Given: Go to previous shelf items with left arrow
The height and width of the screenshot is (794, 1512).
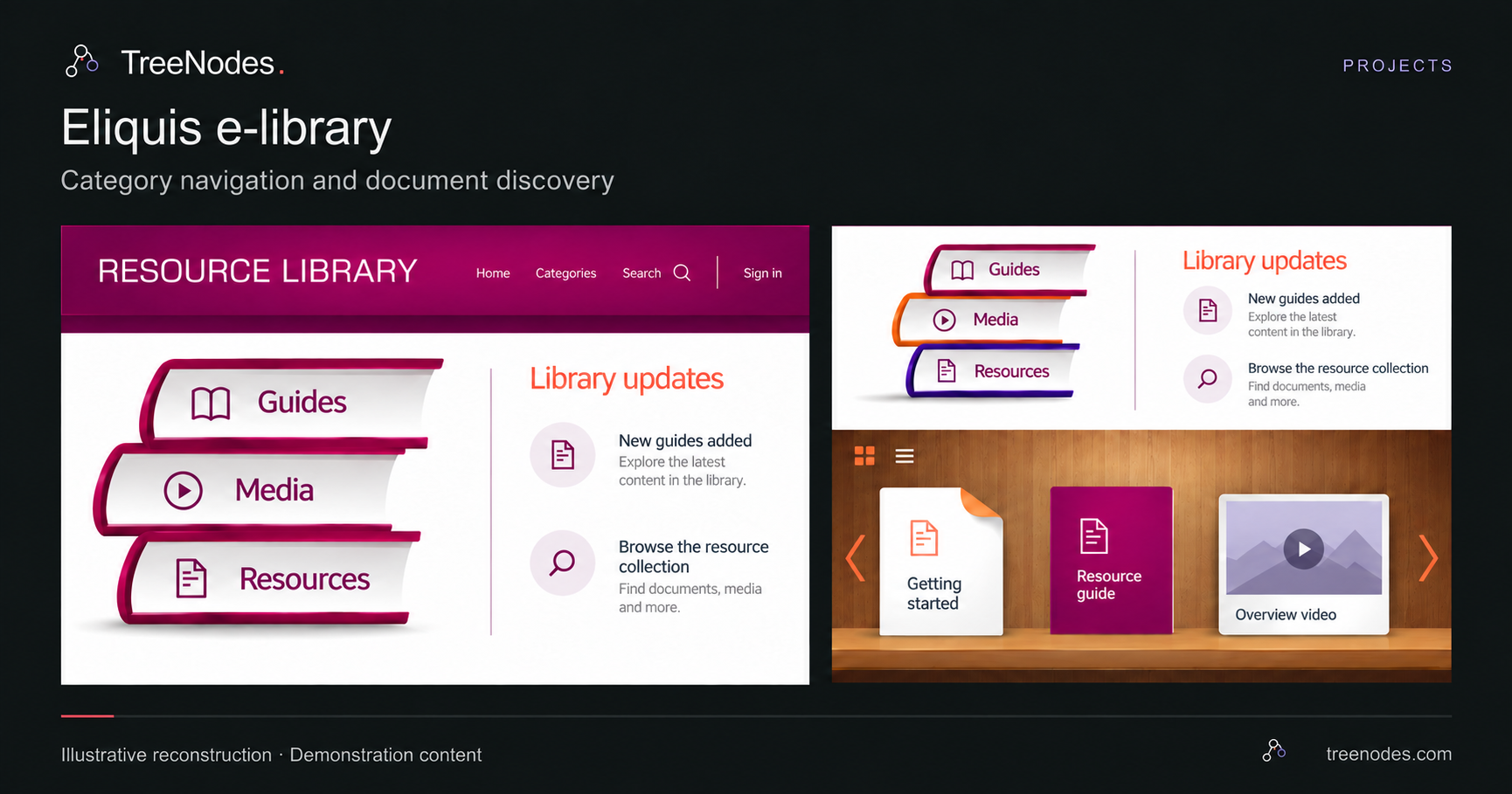Looking at the screenshot, I should 856,558.
